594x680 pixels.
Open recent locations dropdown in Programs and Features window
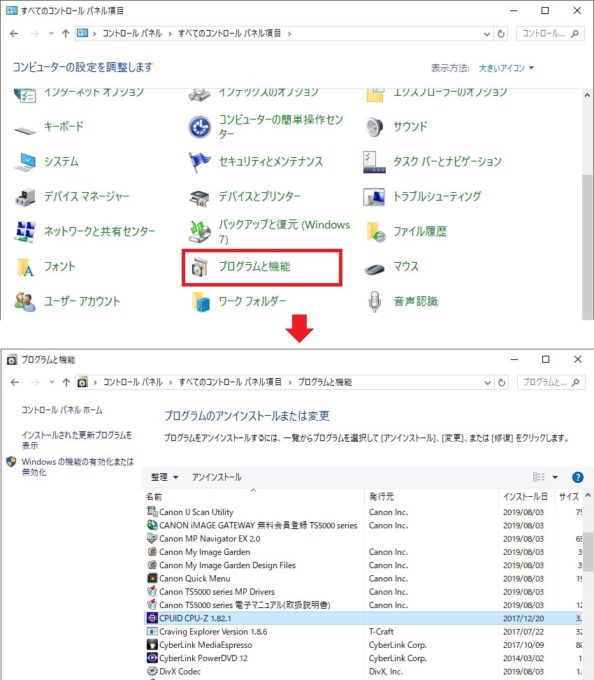[52, 382]
